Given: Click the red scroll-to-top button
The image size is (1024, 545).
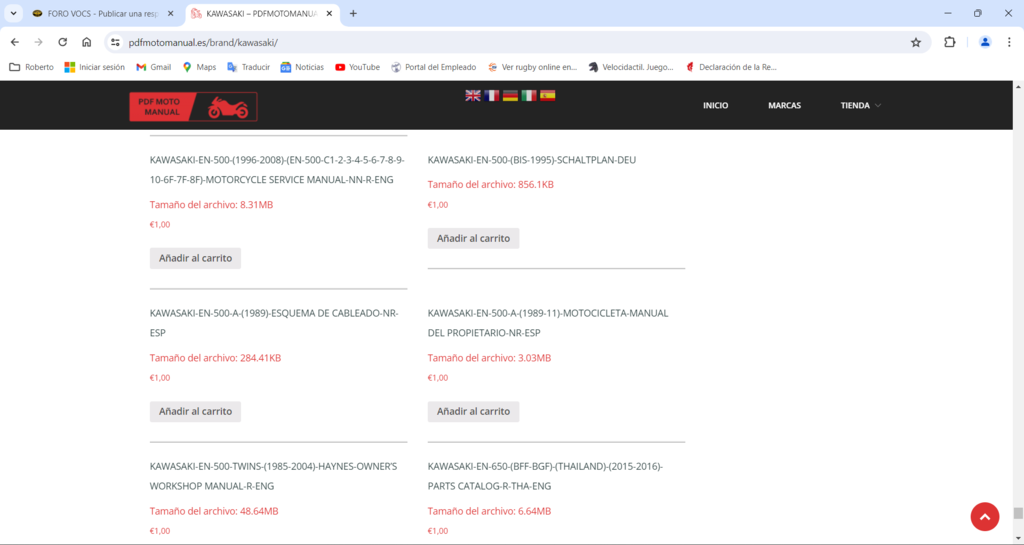Looking at the screenshot, I should [985, 517].
